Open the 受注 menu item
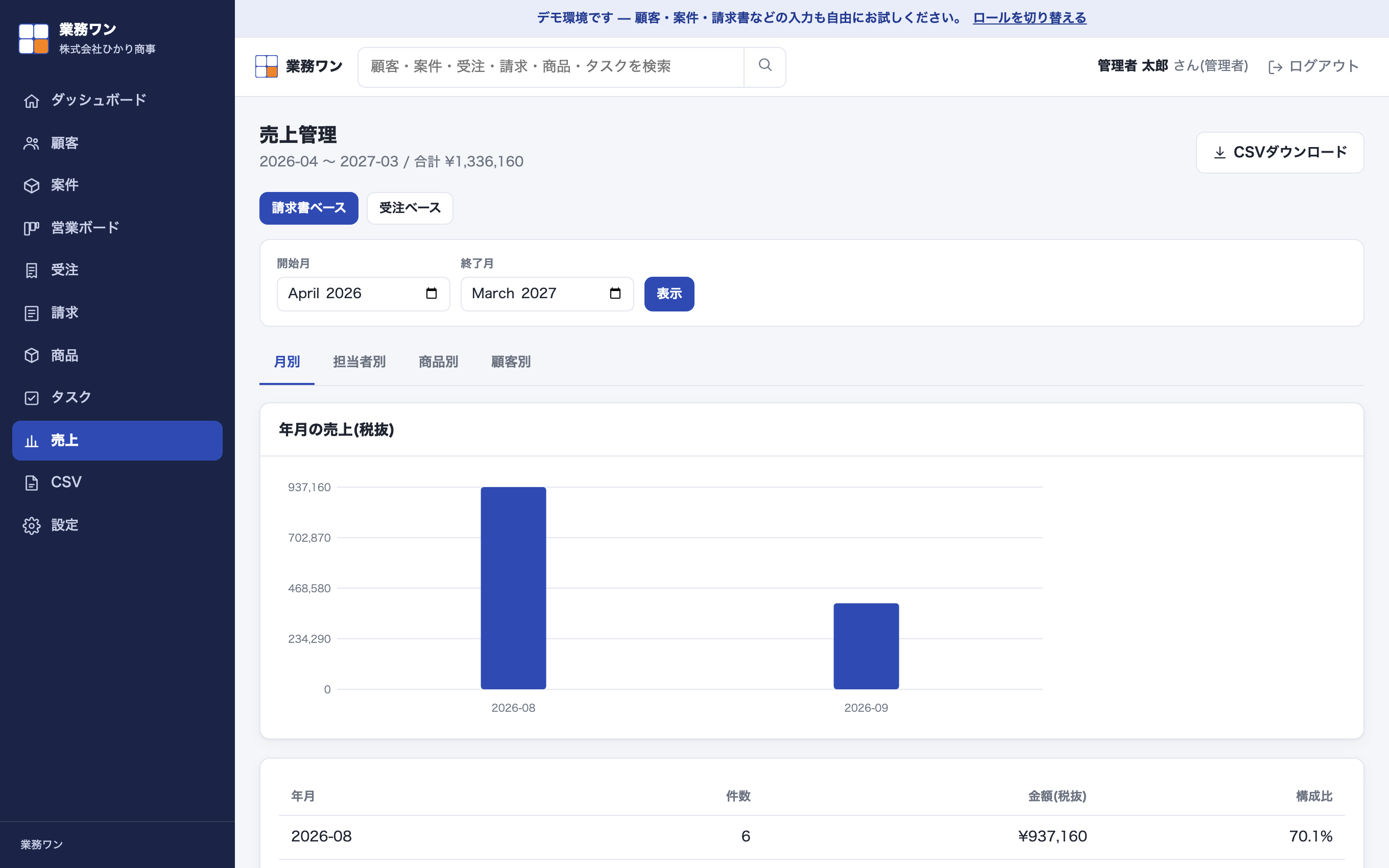This screenshot has width=1389, height=868. [117, 271]
